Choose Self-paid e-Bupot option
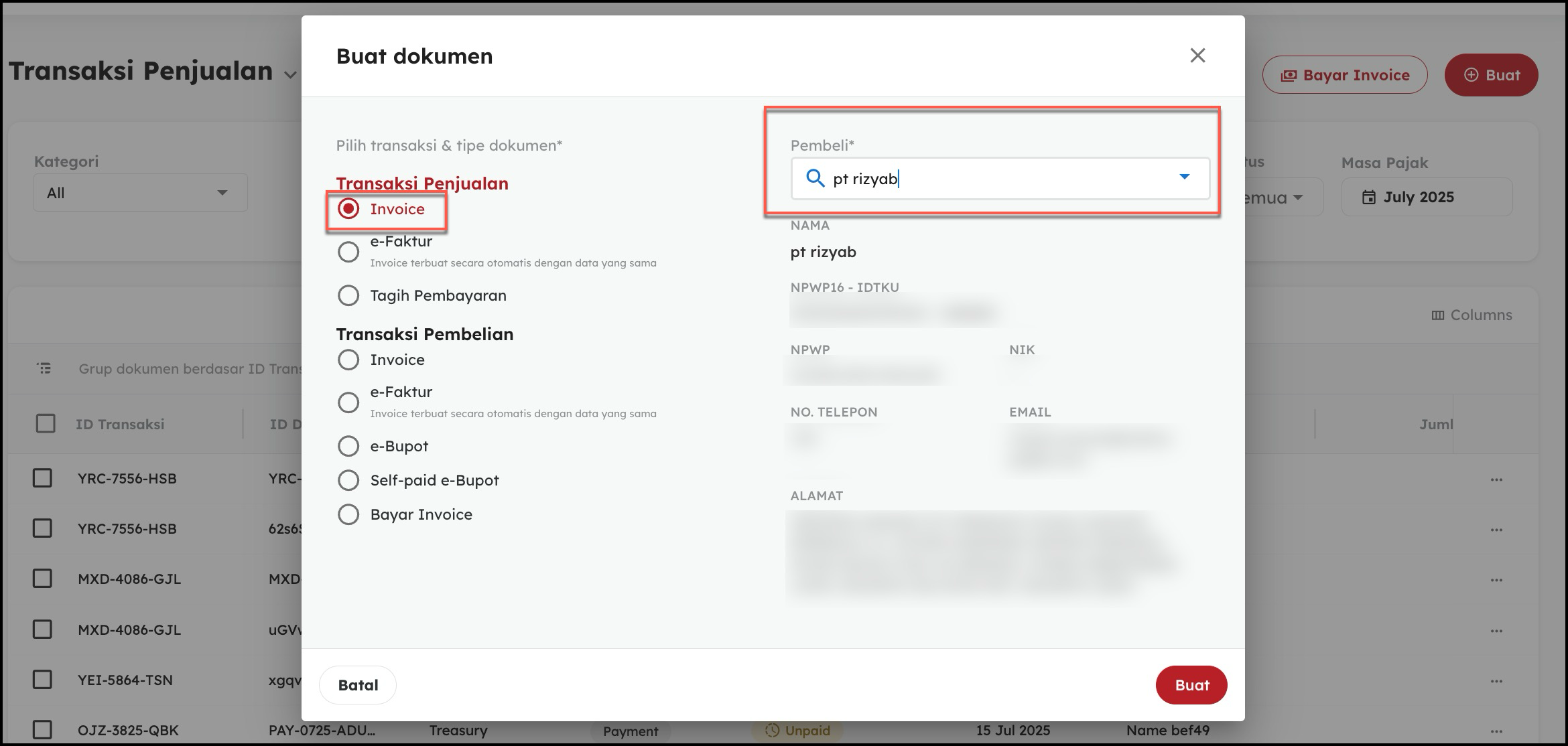The image size is (1568, 746). point(348,480)
